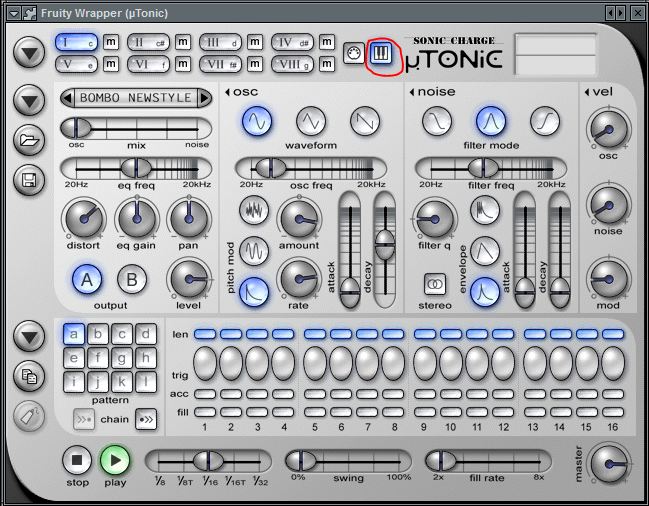Click the MIDI connector icon
Screen dimensions: 649x506
[x=354, y=53]
